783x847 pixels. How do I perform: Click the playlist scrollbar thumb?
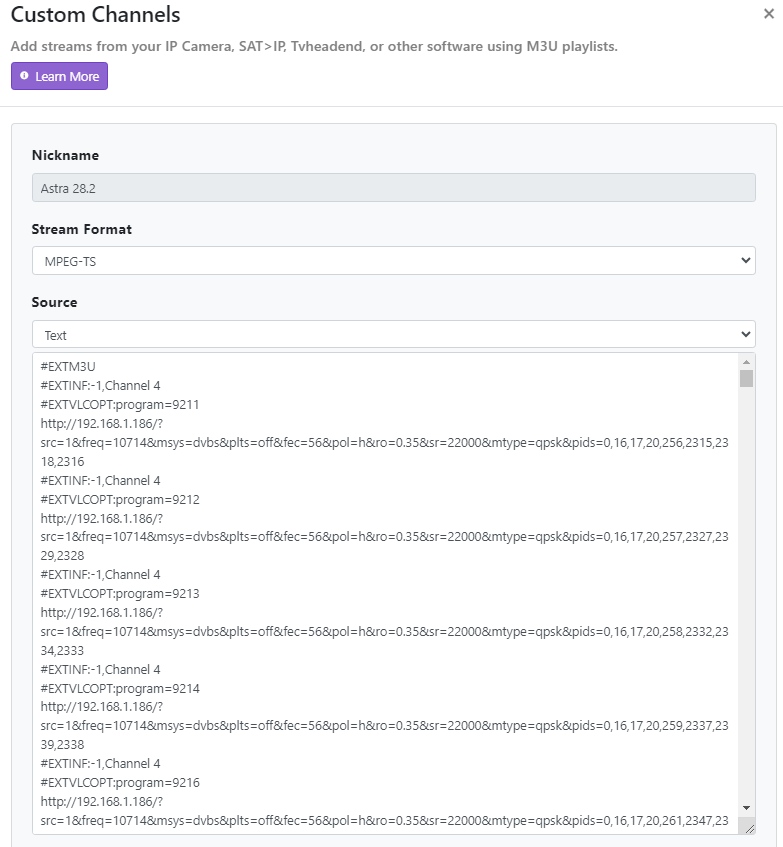coord(746,378)
